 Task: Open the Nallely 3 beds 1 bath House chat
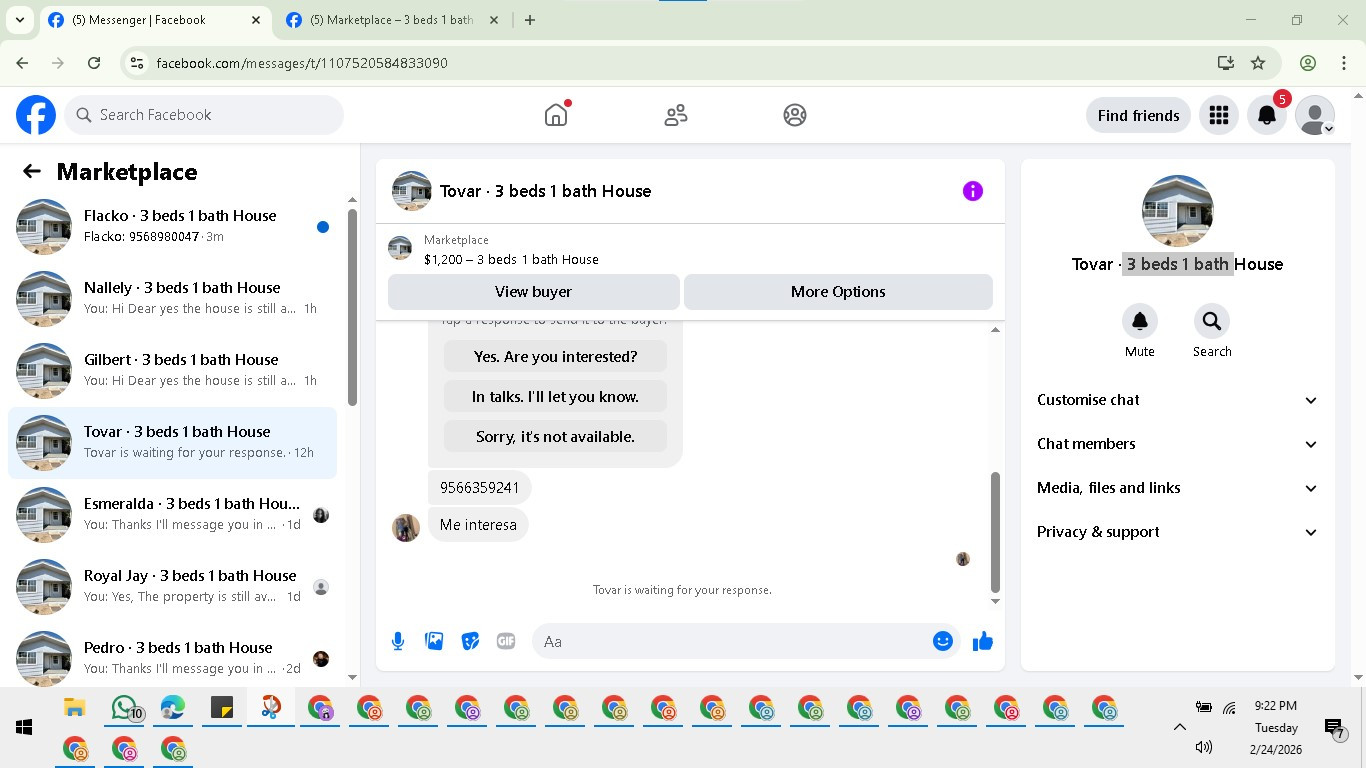point(172,299)
